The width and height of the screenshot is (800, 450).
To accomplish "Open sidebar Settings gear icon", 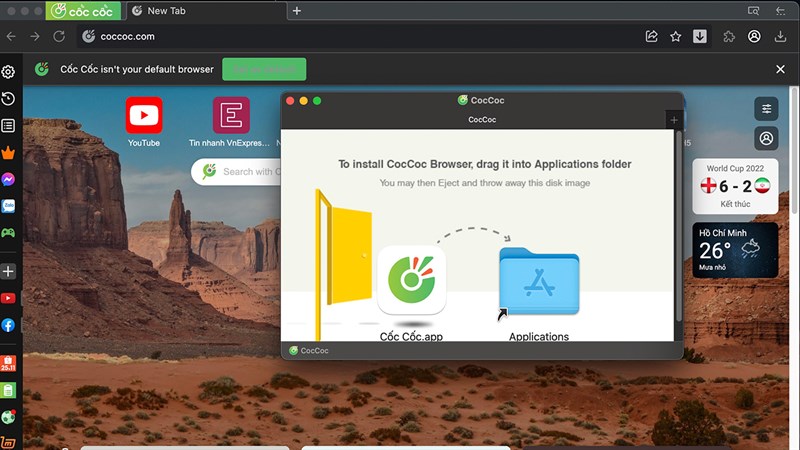I will point(8,72).
